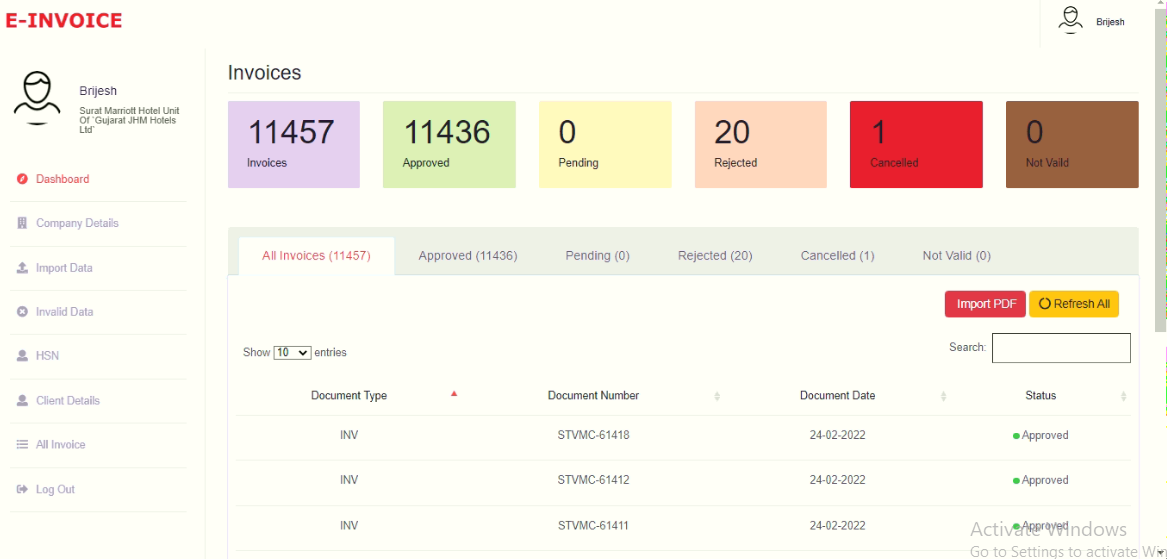Click the HSN person icon
Image resolution: width=1167 pixels, height=559 pixels.
click(x=22, y=356)
